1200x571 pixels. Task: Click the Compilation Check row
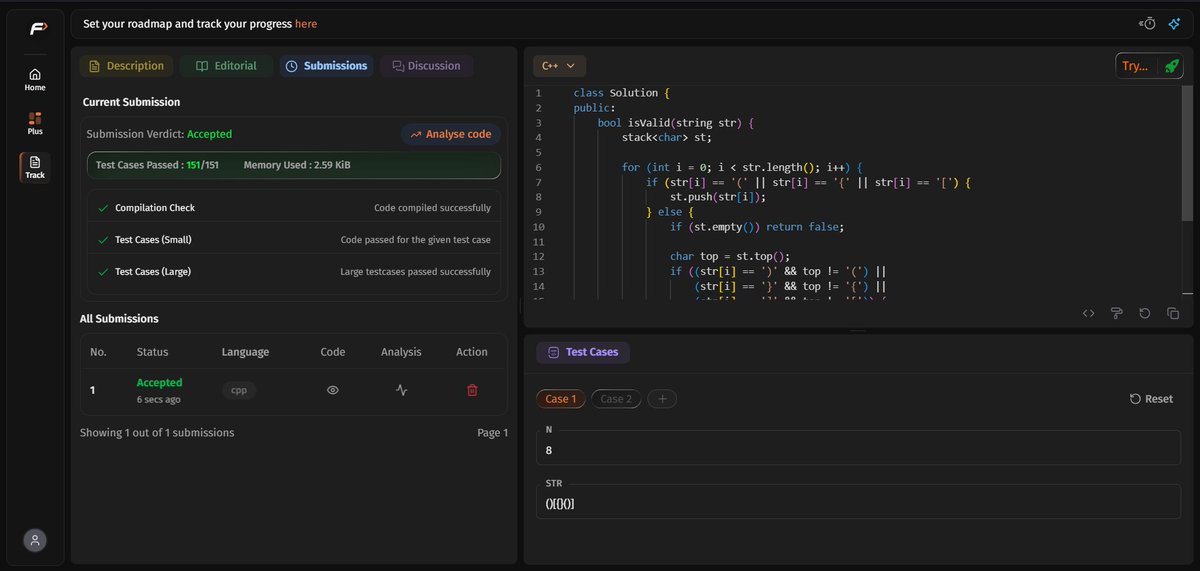[295, 208]
